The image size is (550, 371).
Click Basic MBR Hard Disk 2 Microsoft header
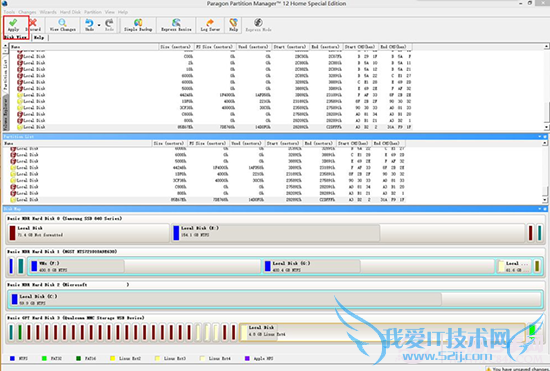[68, 285]
